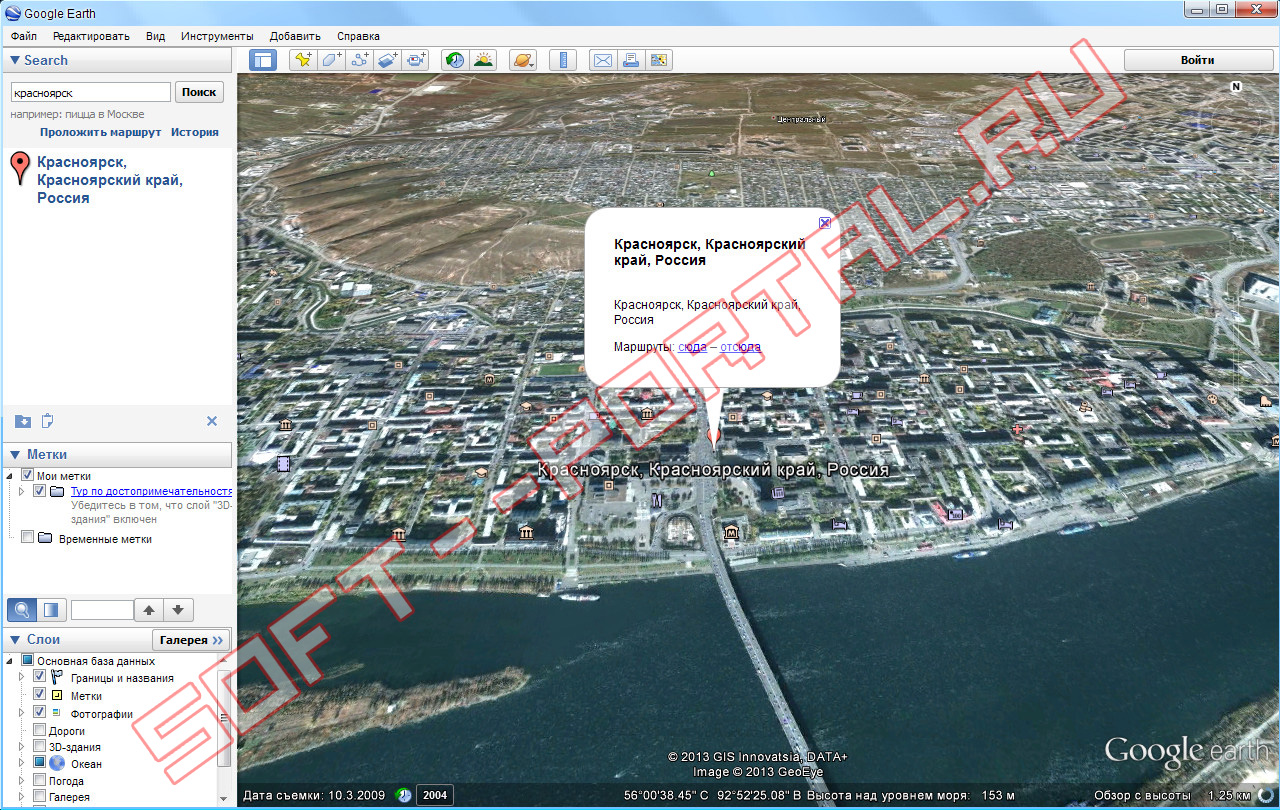The image size is (1280, 810).
Task: Click the Фотографии layer icon
Action: pos(57,713)
